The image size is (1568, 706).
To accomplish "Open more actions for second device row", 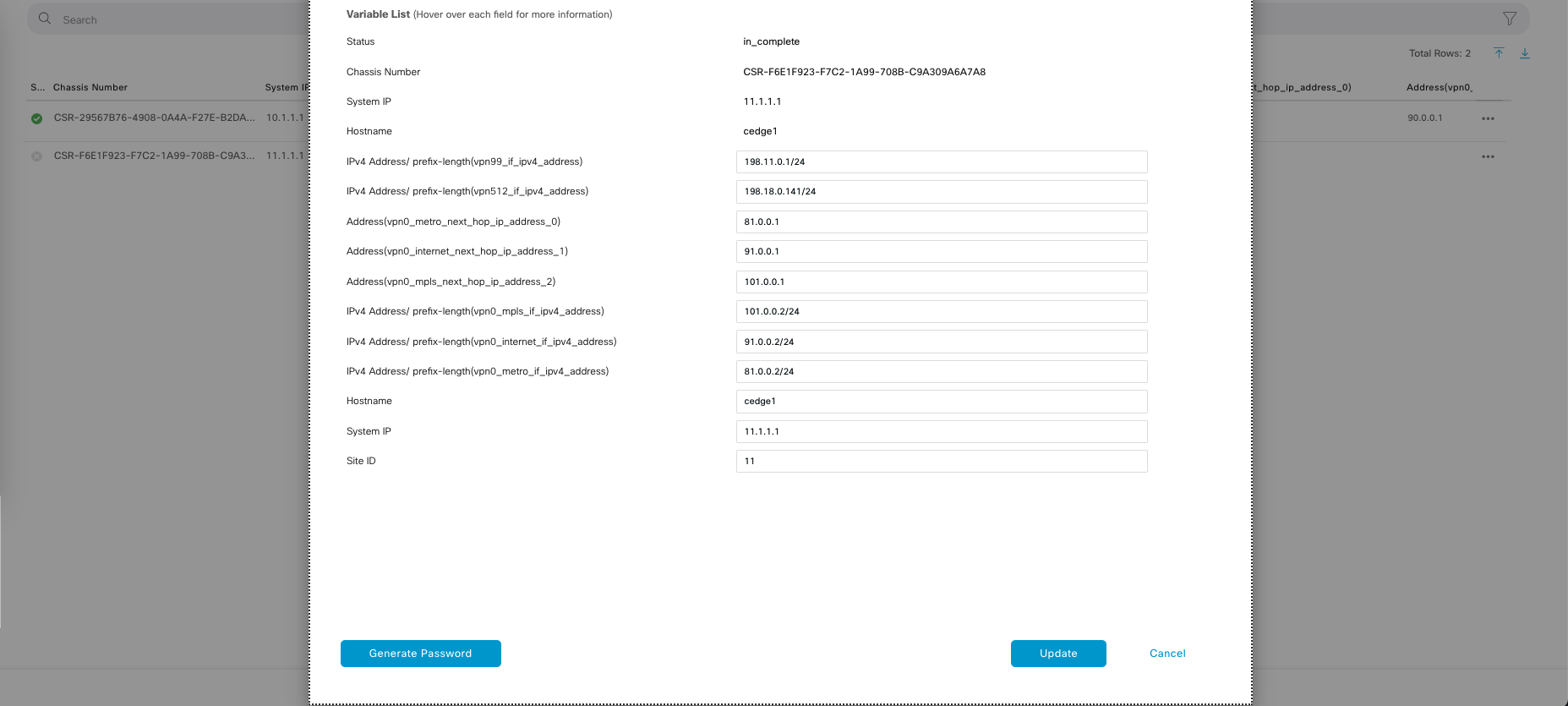I will click(1488, 156).
